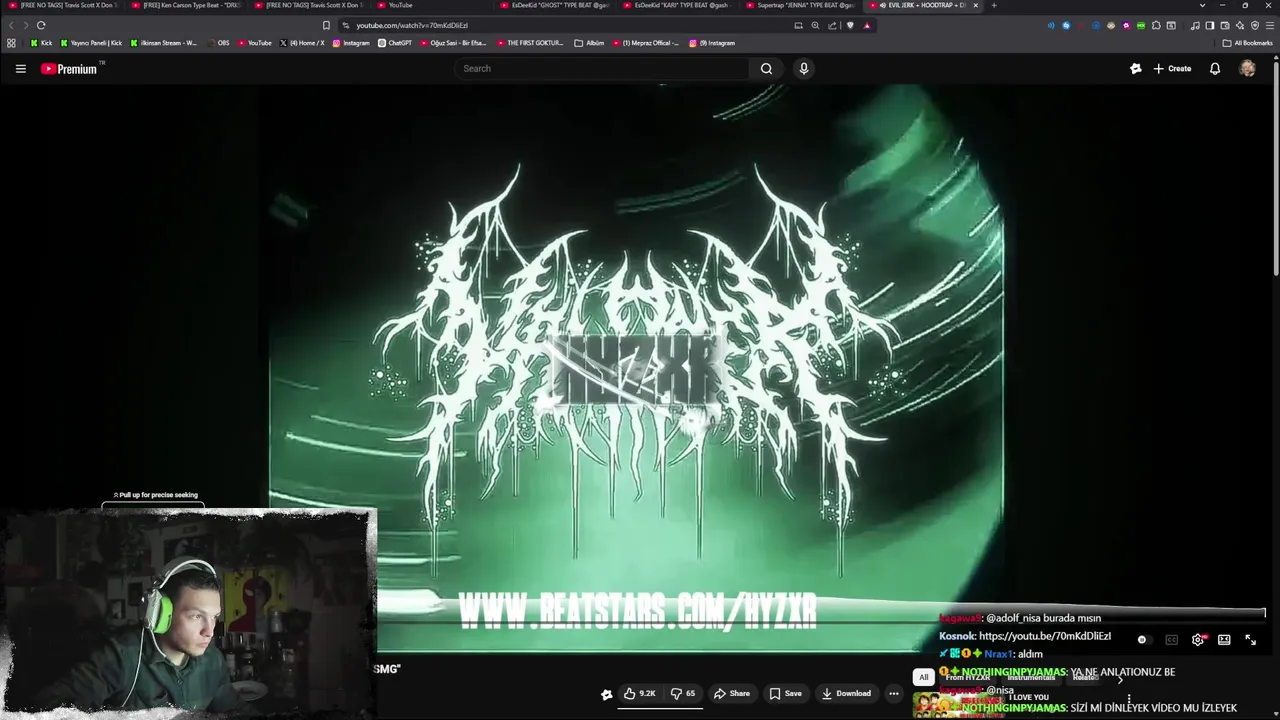Switch to the Ken Carson Type Beat tab
The width and height of the screenshot is (1280, 720).
coord(185,5)
